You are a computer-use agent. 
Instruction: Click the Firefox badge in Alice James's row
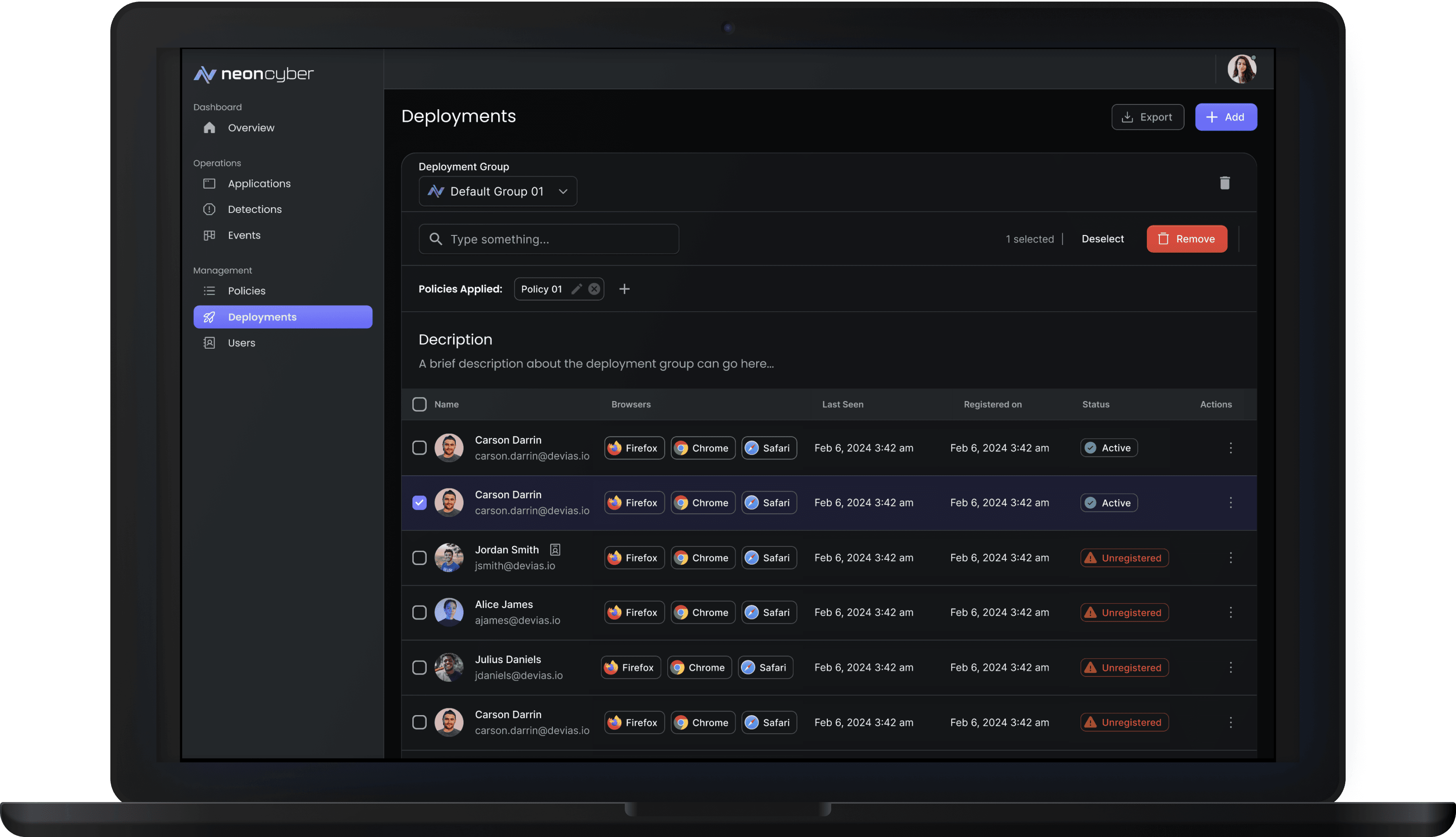coord(634,612)
